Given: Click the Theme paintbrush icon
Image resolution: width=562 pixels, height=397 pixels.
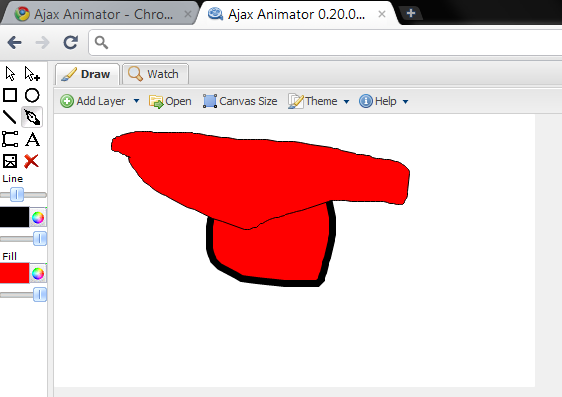Looking at the screenshot, I should [x=296, y=101].
